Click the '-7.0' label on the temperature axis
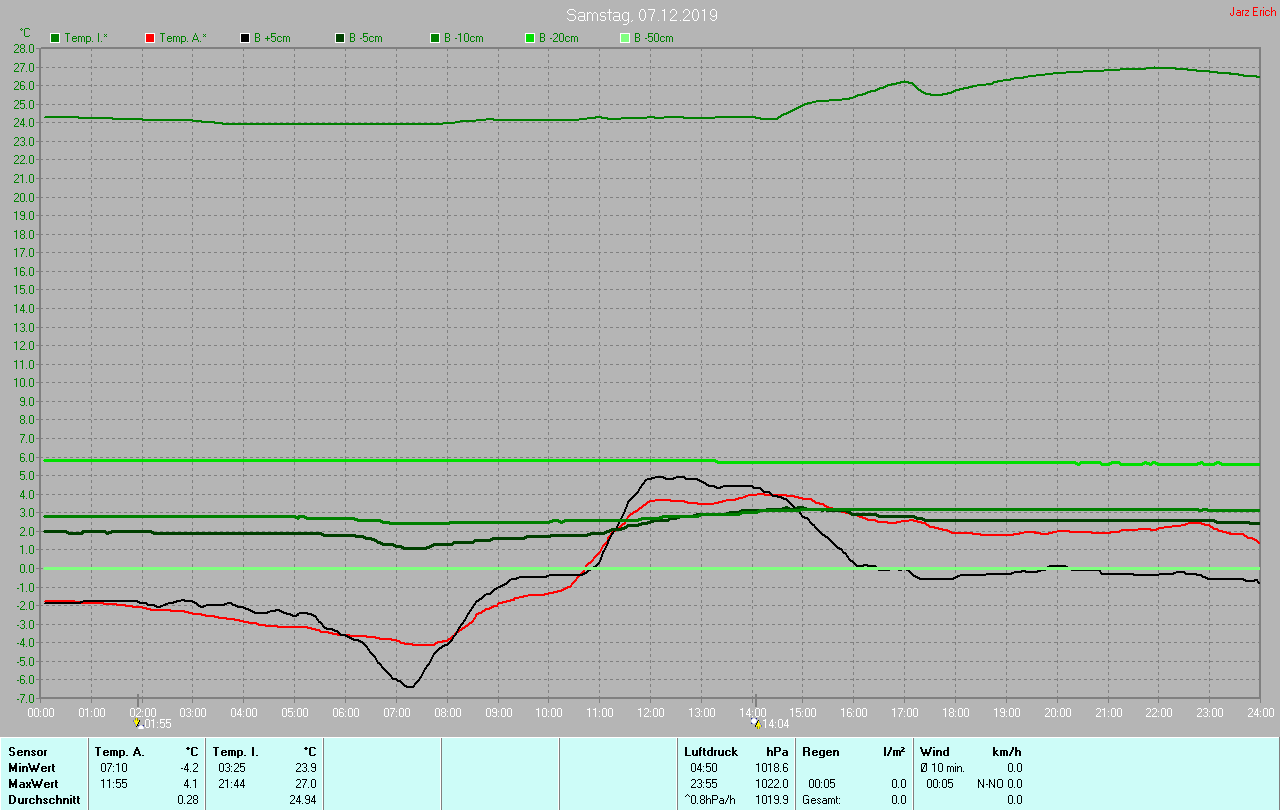The height and width of the screenshot is (810, 1280). coord(24,698)
